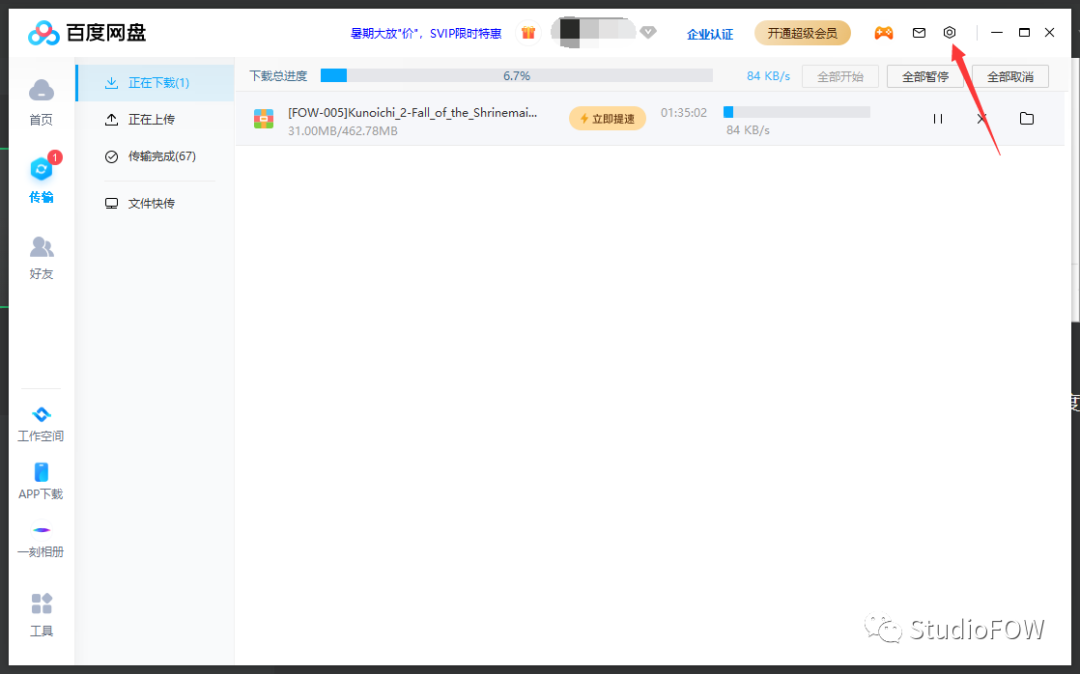
Task: Open 工作空间 workspace
Action: tap(41, 424)
